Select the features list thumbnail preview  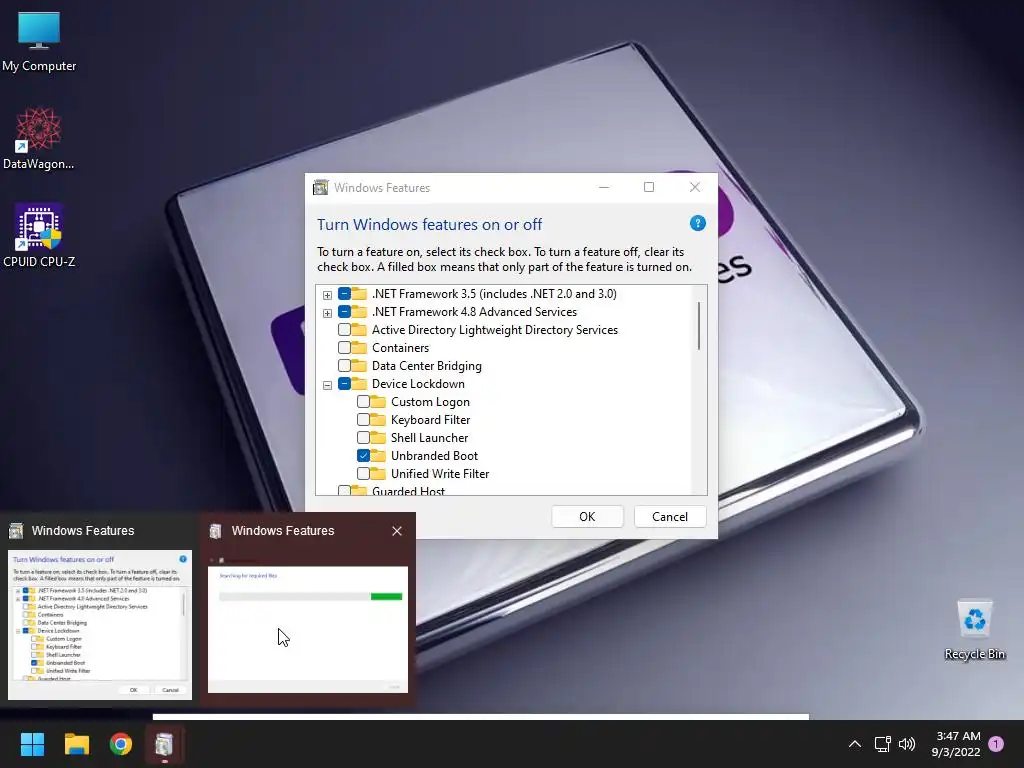pyautogui.click(x=100, y=624)
